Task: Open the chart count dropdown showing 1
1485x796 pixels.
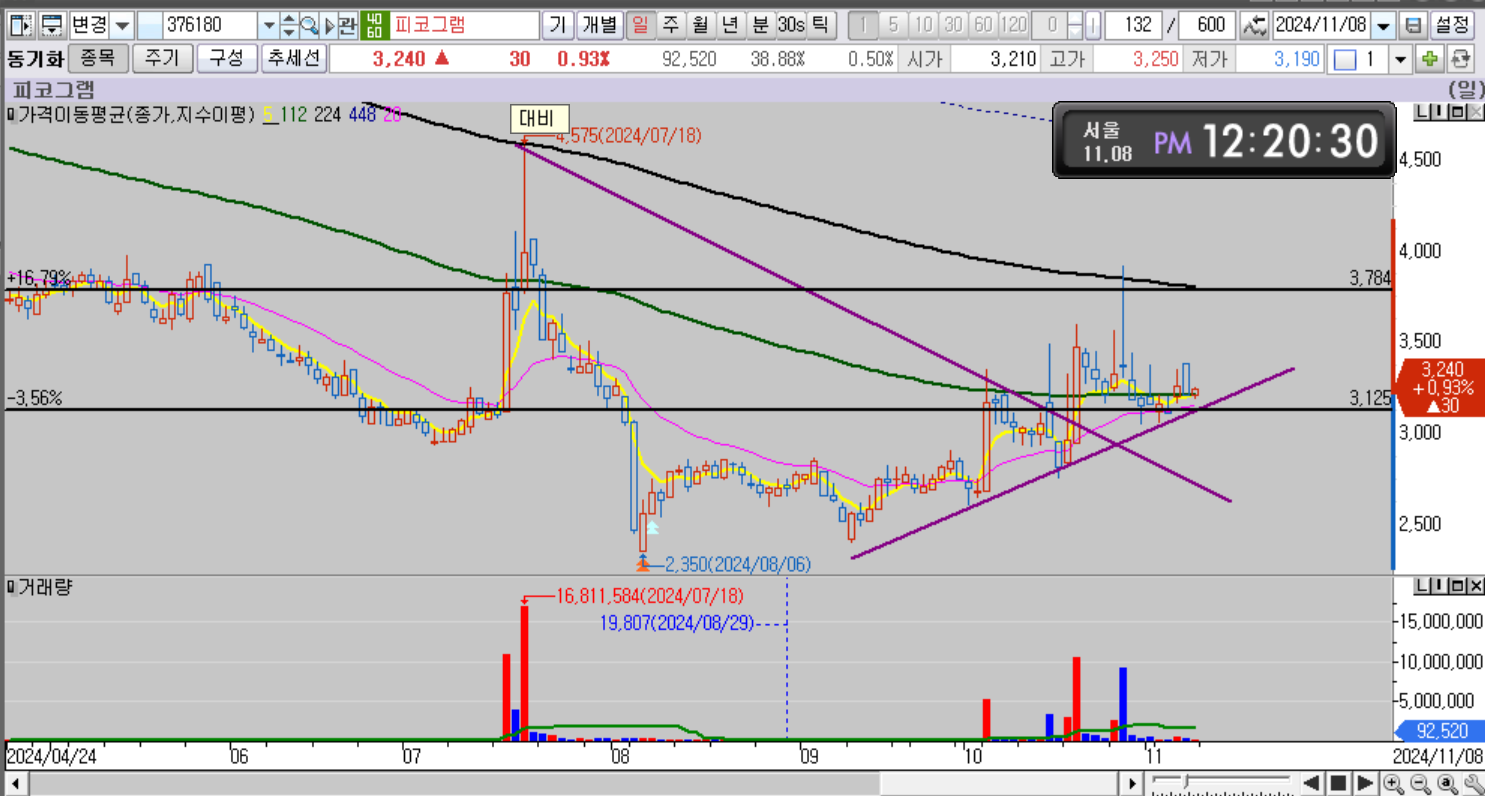Action: pos(1401,60)
